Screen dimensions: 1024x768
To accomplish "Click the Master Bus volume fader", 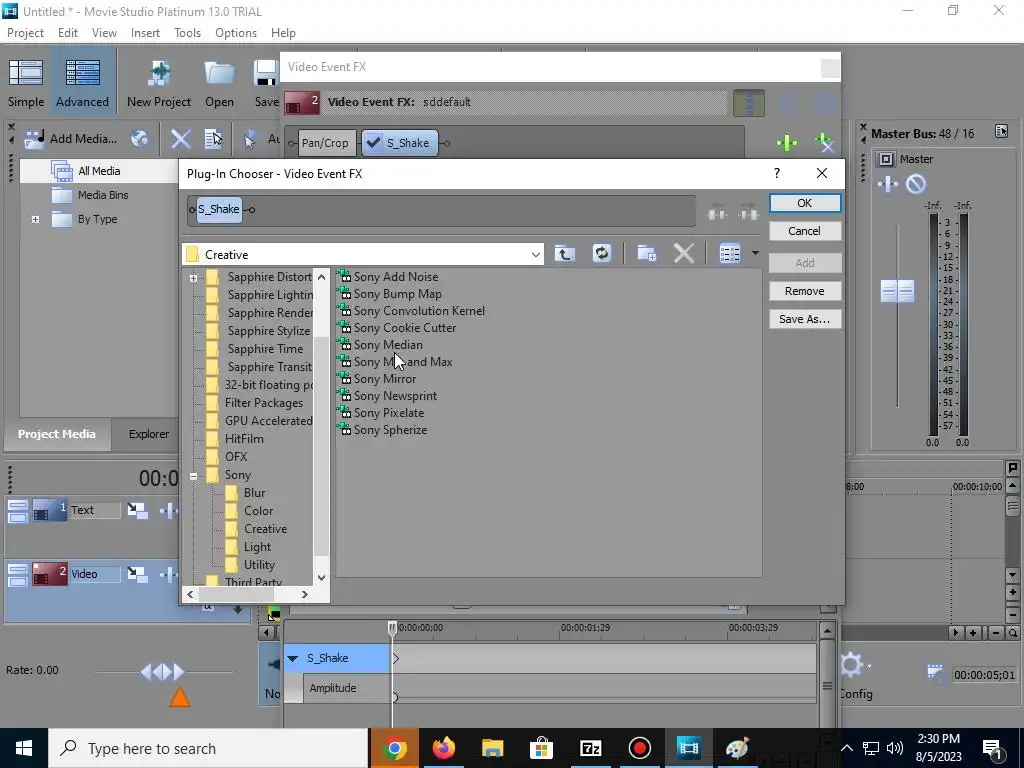I will (897, 291).
